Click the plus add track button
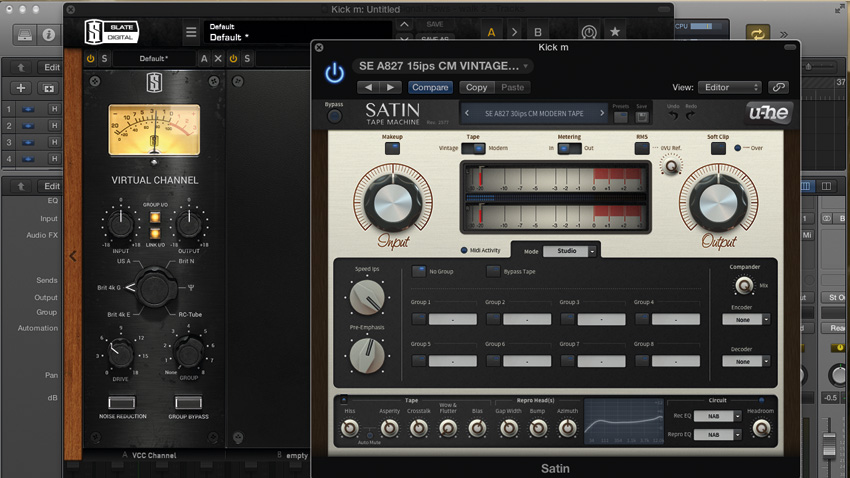The image size is (850, 478). coord(21,88)
